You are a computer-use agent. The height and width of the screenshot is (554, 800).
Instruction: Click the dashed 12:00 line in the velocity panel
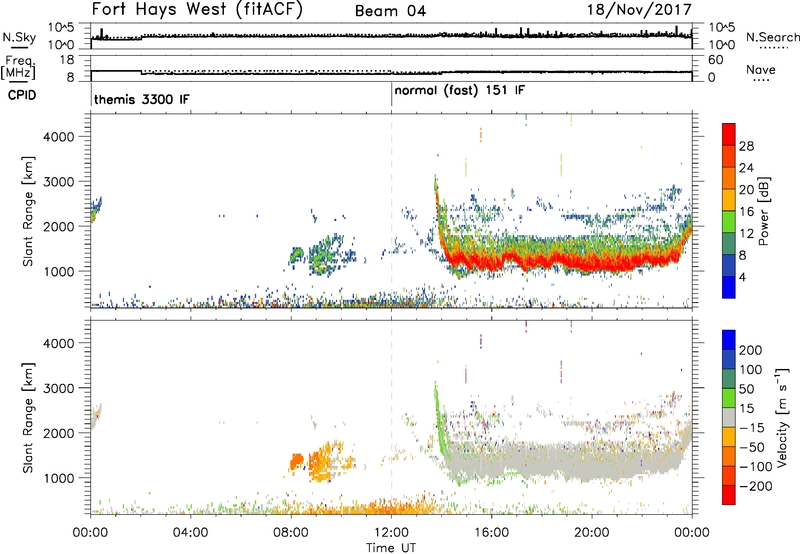point(391,417)
